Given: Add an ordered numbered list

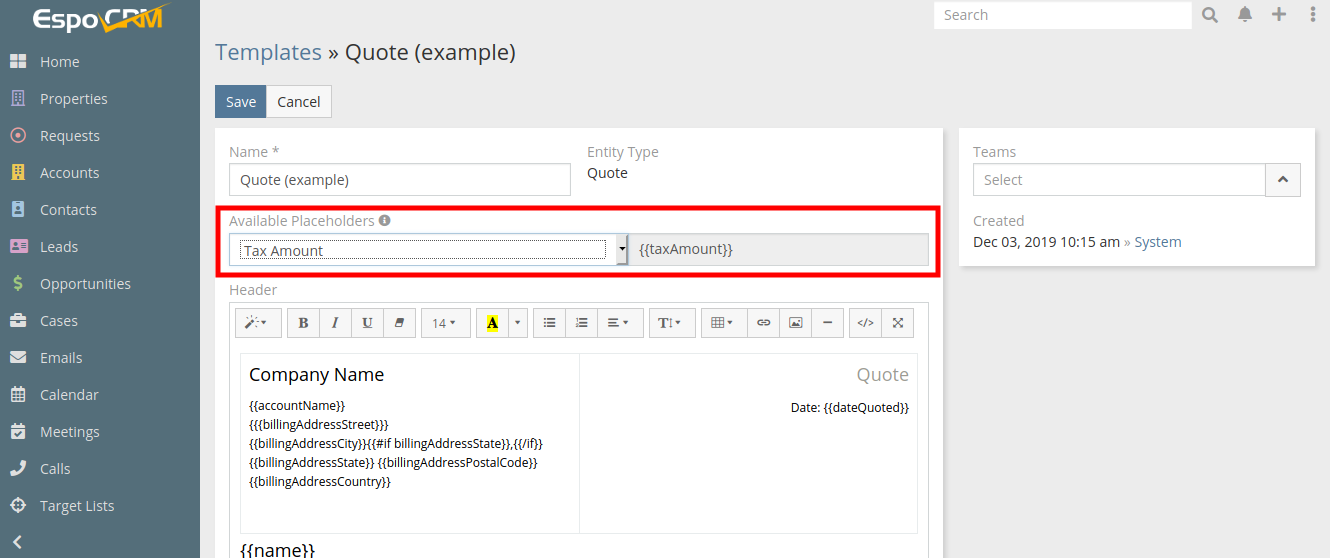Looking at the screenshot, I should [x=581, y=323].
